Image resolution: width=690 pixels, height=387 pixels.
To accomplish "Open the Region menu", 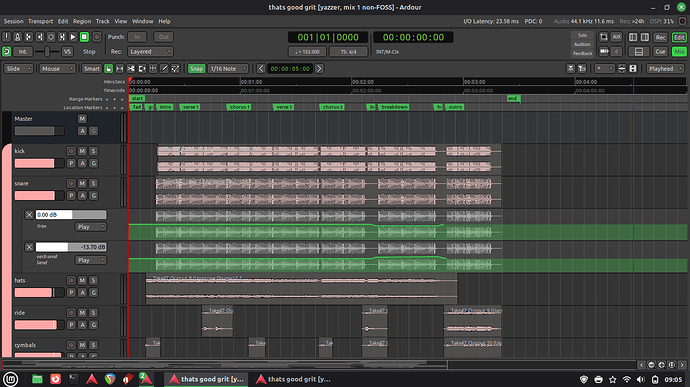I will coord(82,21).
